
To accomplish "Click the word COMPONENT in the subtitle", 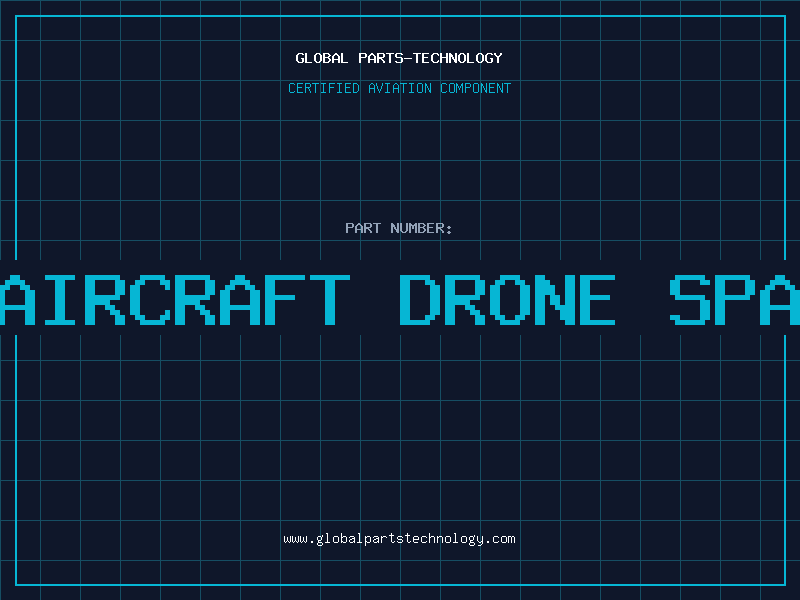I will tap(476, 88).
